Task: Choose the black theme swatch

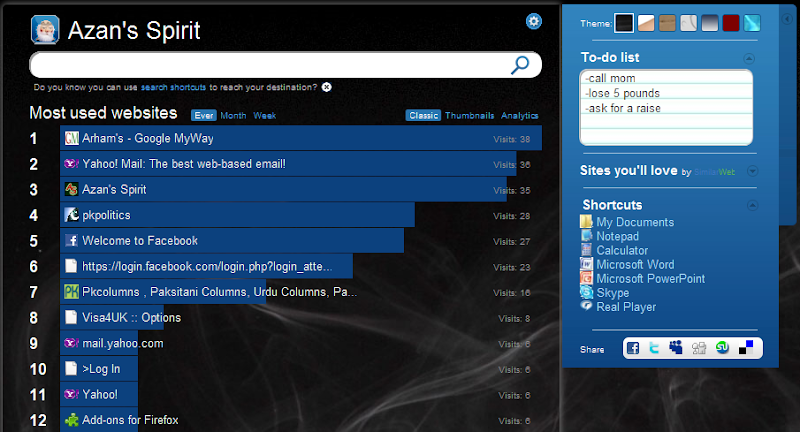Action: [624, 23]
